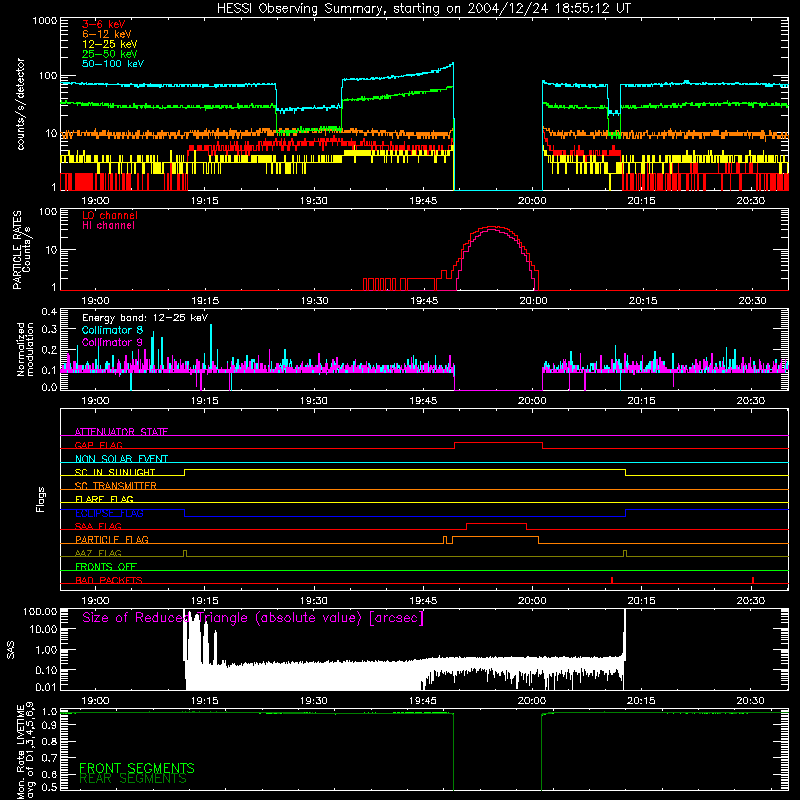800x800 pixels.
Task: Select the 50-100 keV legend entry
Action: (x=113, y=64)
